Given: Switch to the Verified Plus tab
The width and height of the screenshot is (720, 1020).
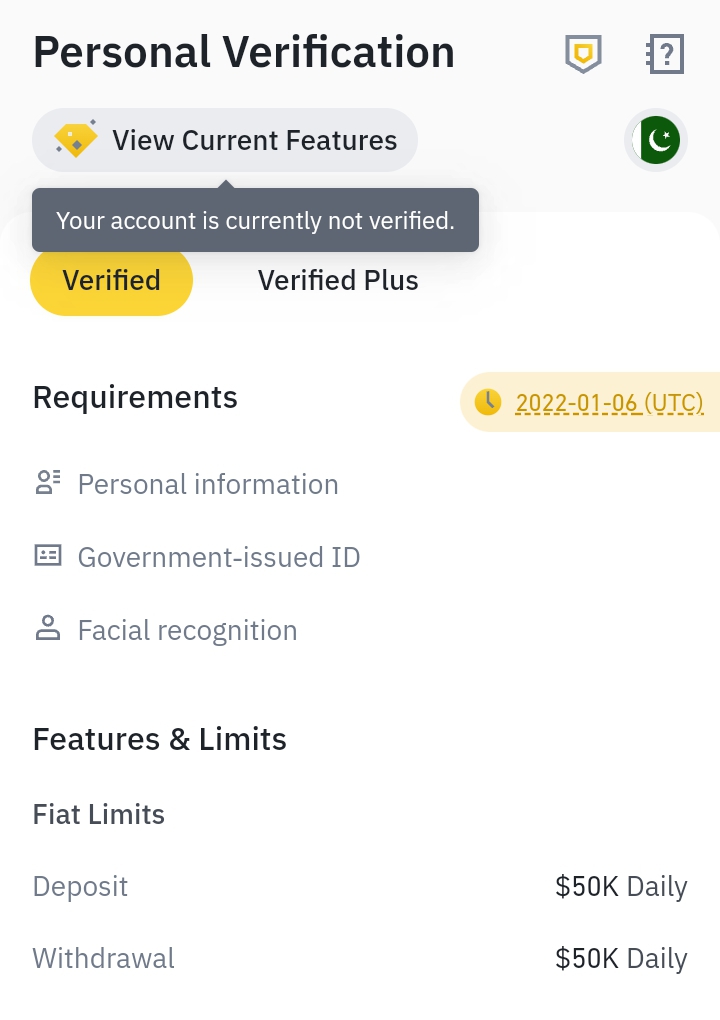Looking at the screenshot, I should 338,280.
